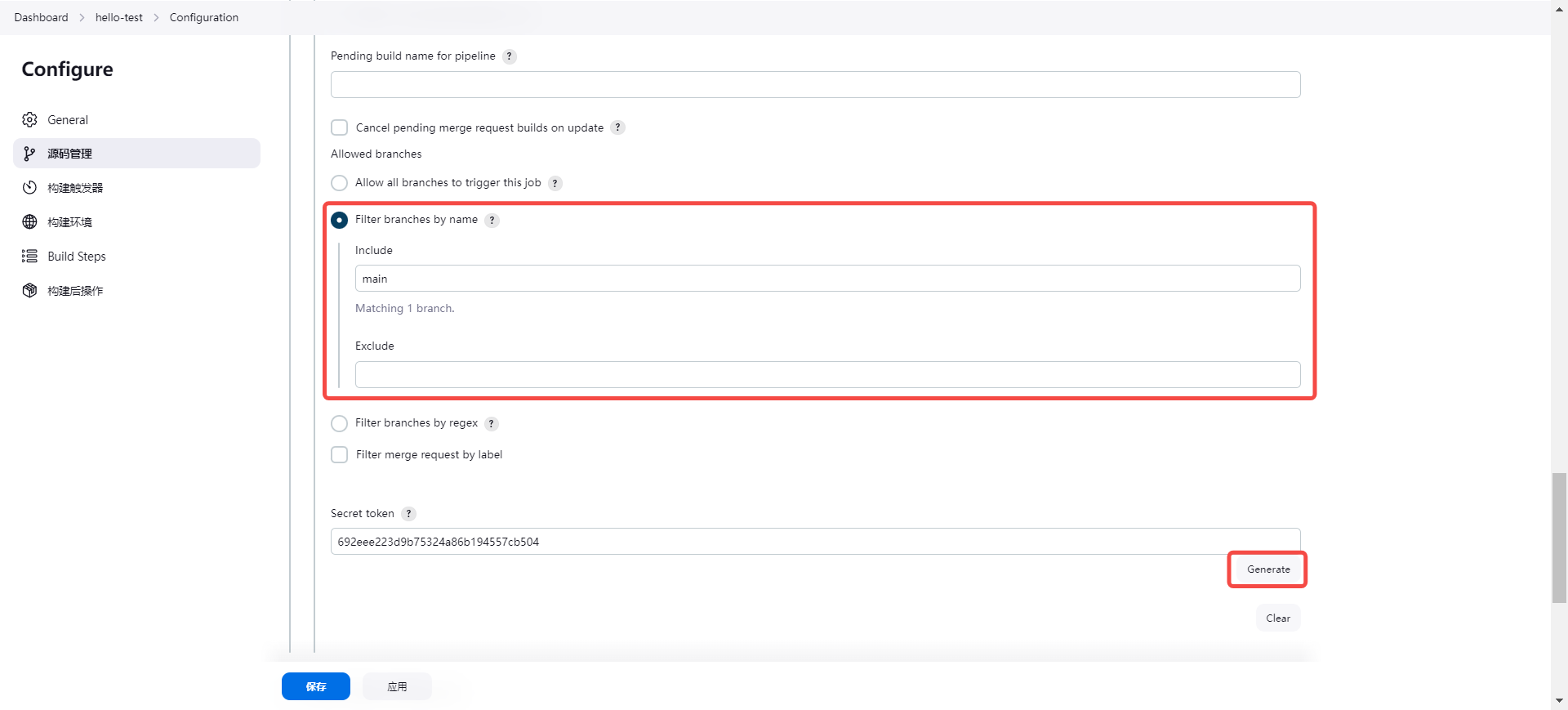
Task: Open hello-test breadcrumb link
Action: point(119,17)
